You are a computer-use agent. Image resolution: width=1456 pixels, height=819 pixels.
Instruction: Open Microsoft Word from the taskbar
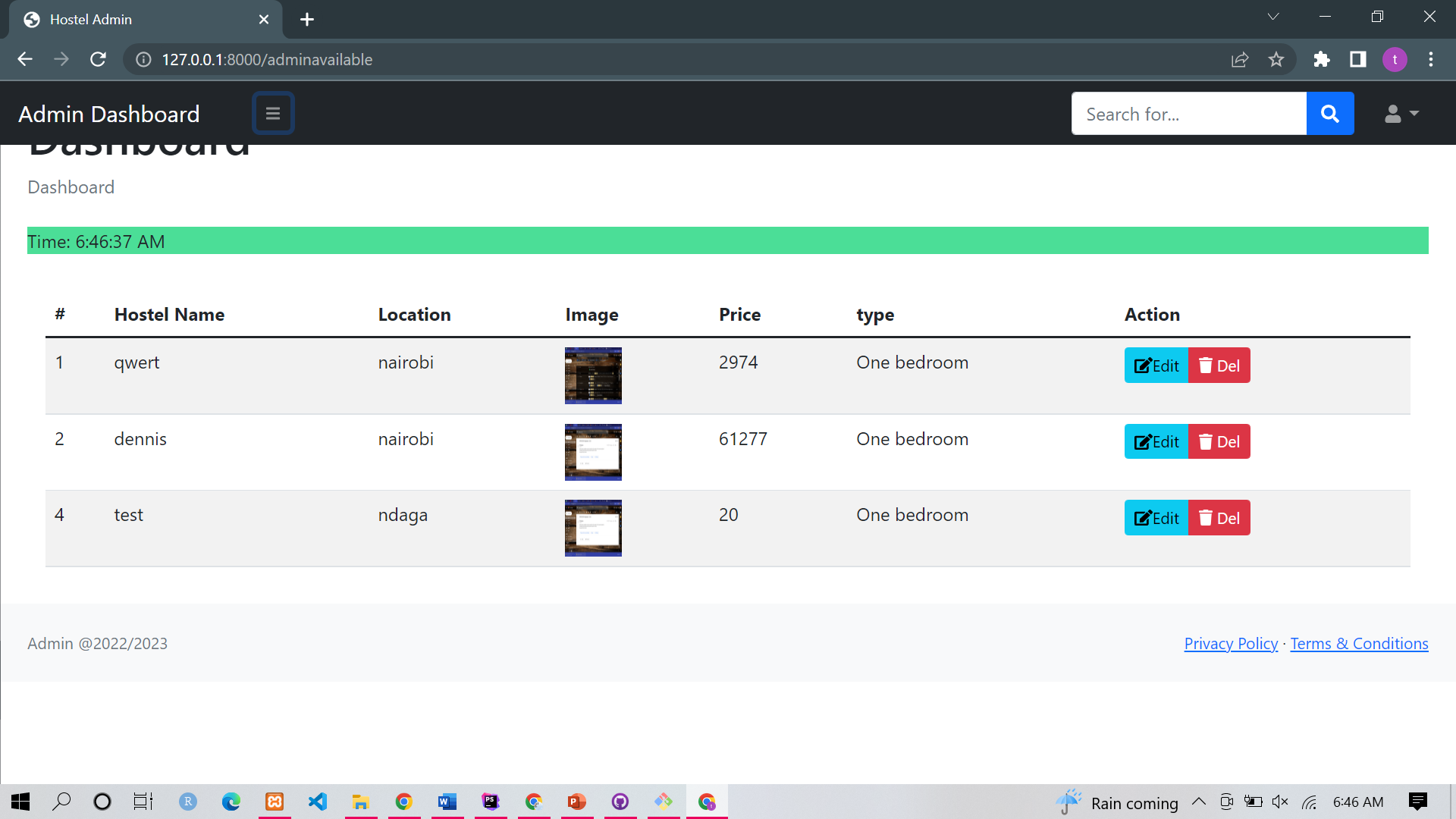point(447,802)
